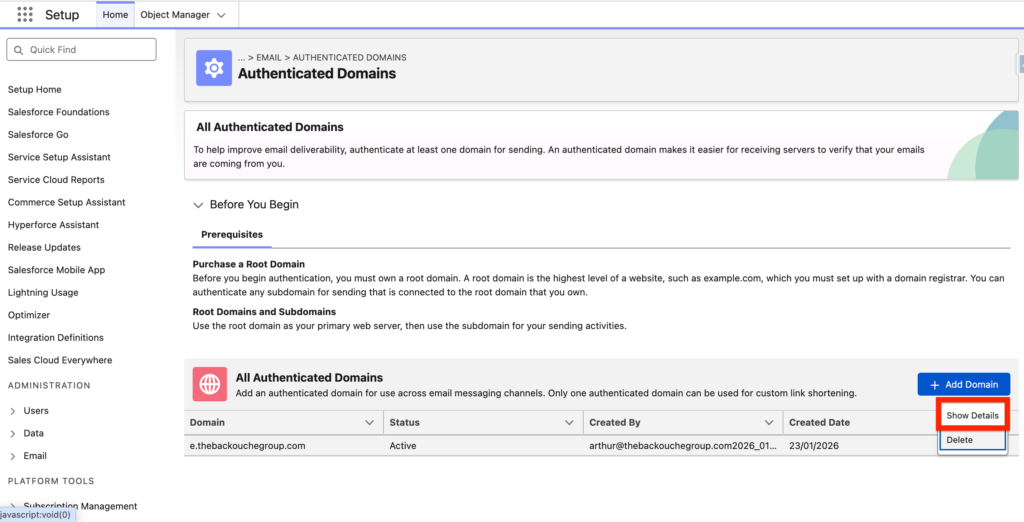
Task: Choose Show Details from row menu
Action: point(972,415)
